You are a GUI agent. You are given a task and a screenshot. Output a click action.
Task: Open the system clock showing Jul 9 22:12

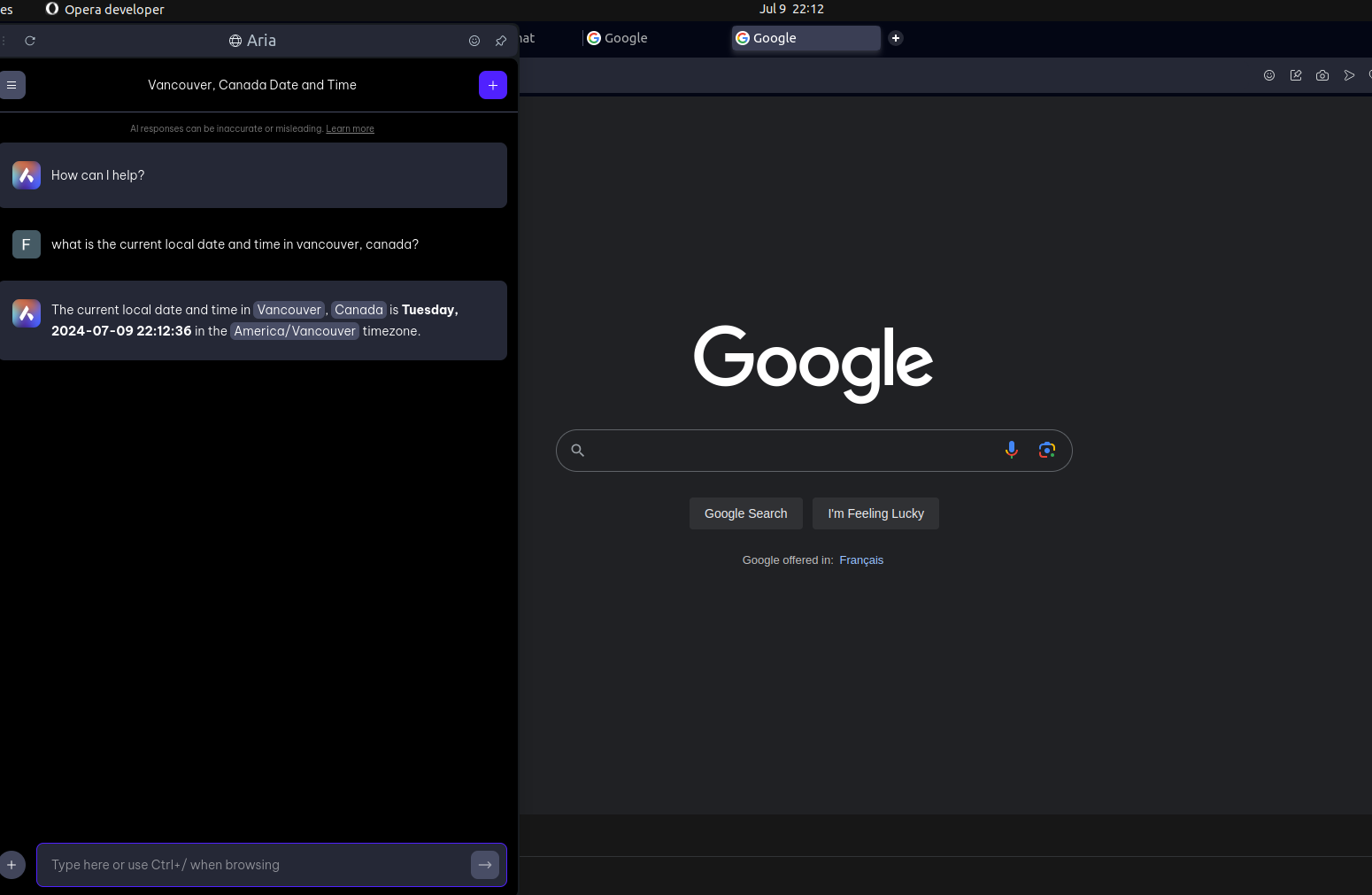click(791, 9)
